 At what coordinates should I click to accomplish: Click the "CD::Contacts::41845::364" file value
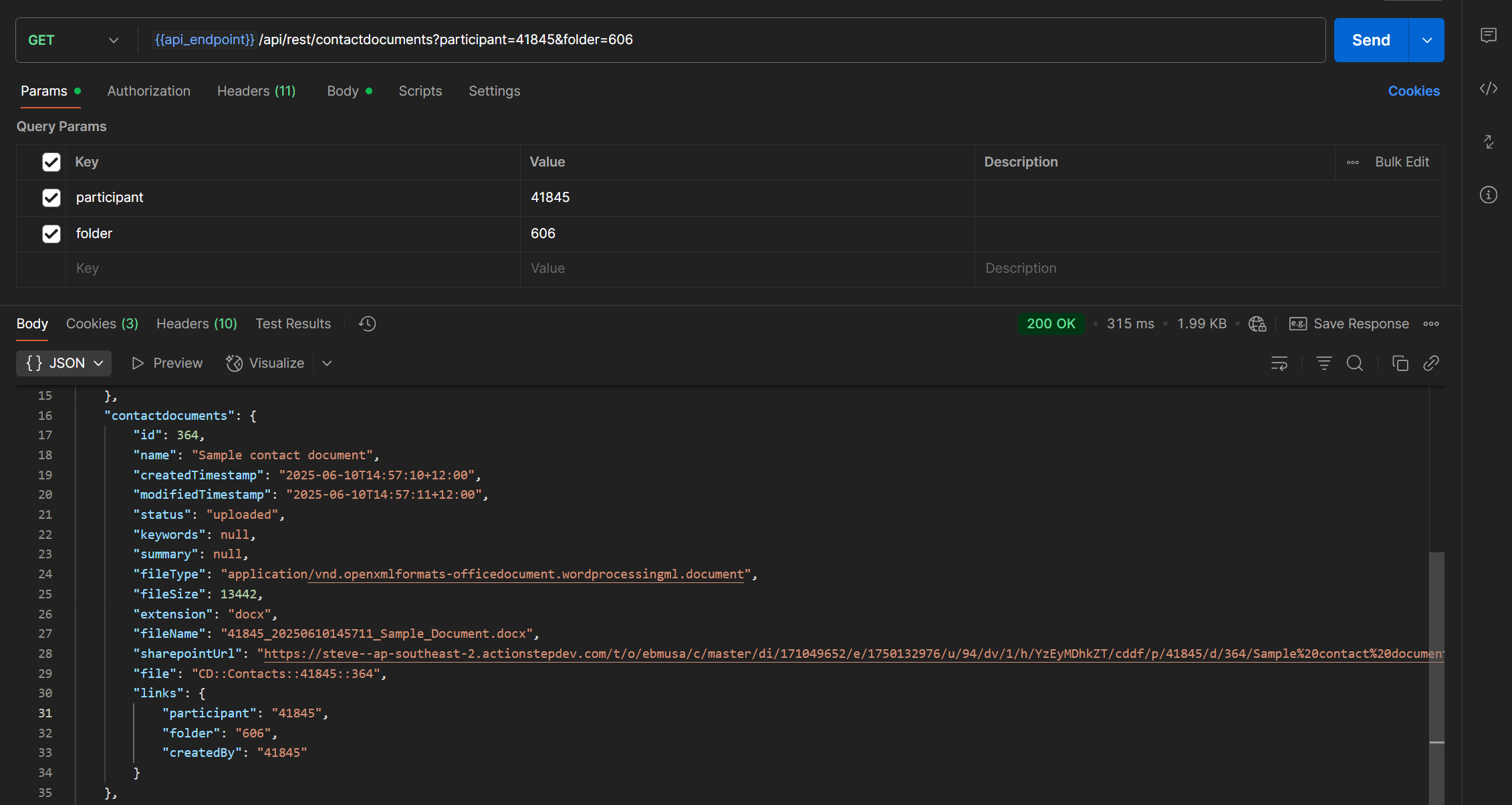[x=285, y=674]
